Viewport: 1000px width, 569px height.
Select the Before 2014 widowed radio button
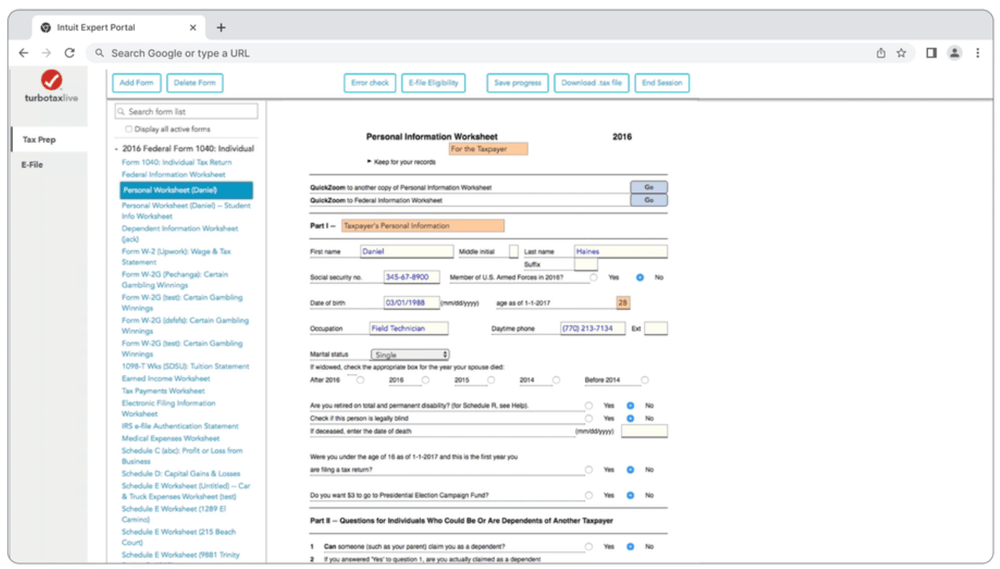tap(645, 380)
